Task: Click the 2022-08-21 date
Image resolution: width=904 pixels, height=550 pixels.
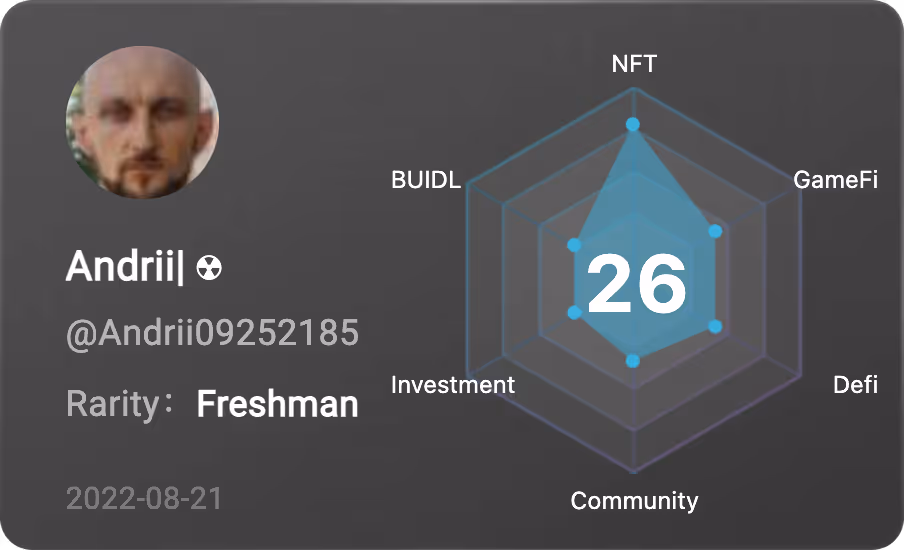Action: [144, 498]
